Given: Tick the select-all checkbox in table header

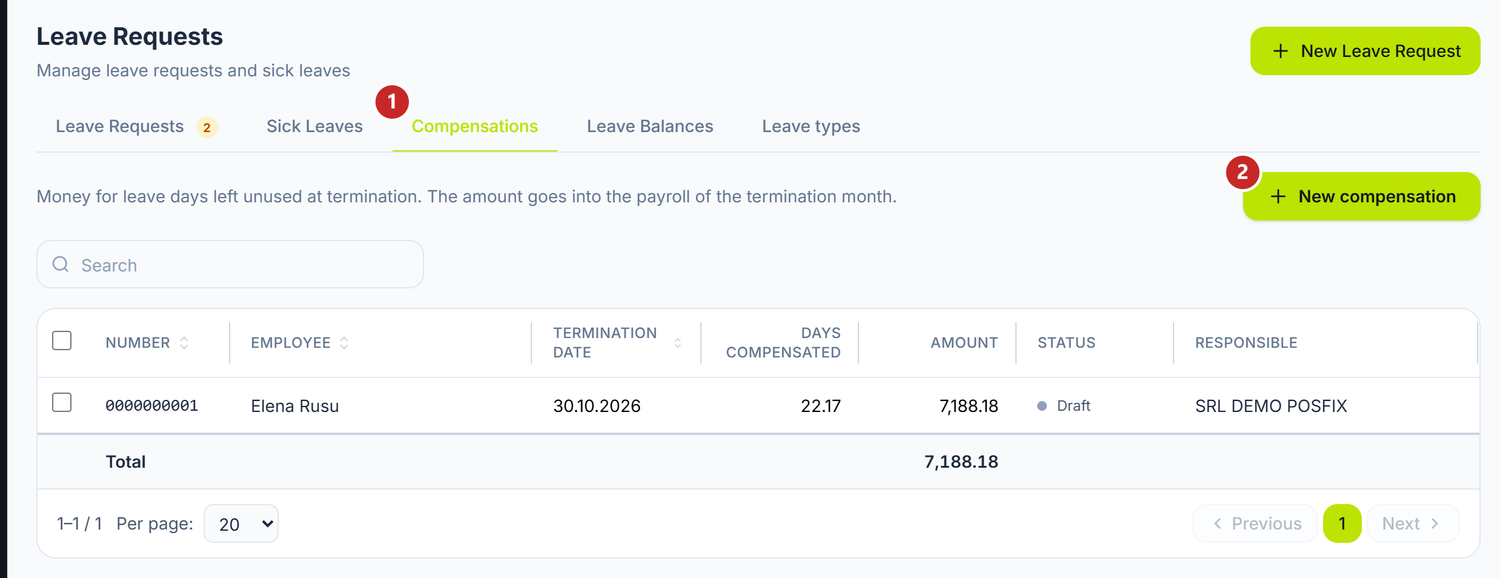Looking at the screenshot, I should point(62,341).
